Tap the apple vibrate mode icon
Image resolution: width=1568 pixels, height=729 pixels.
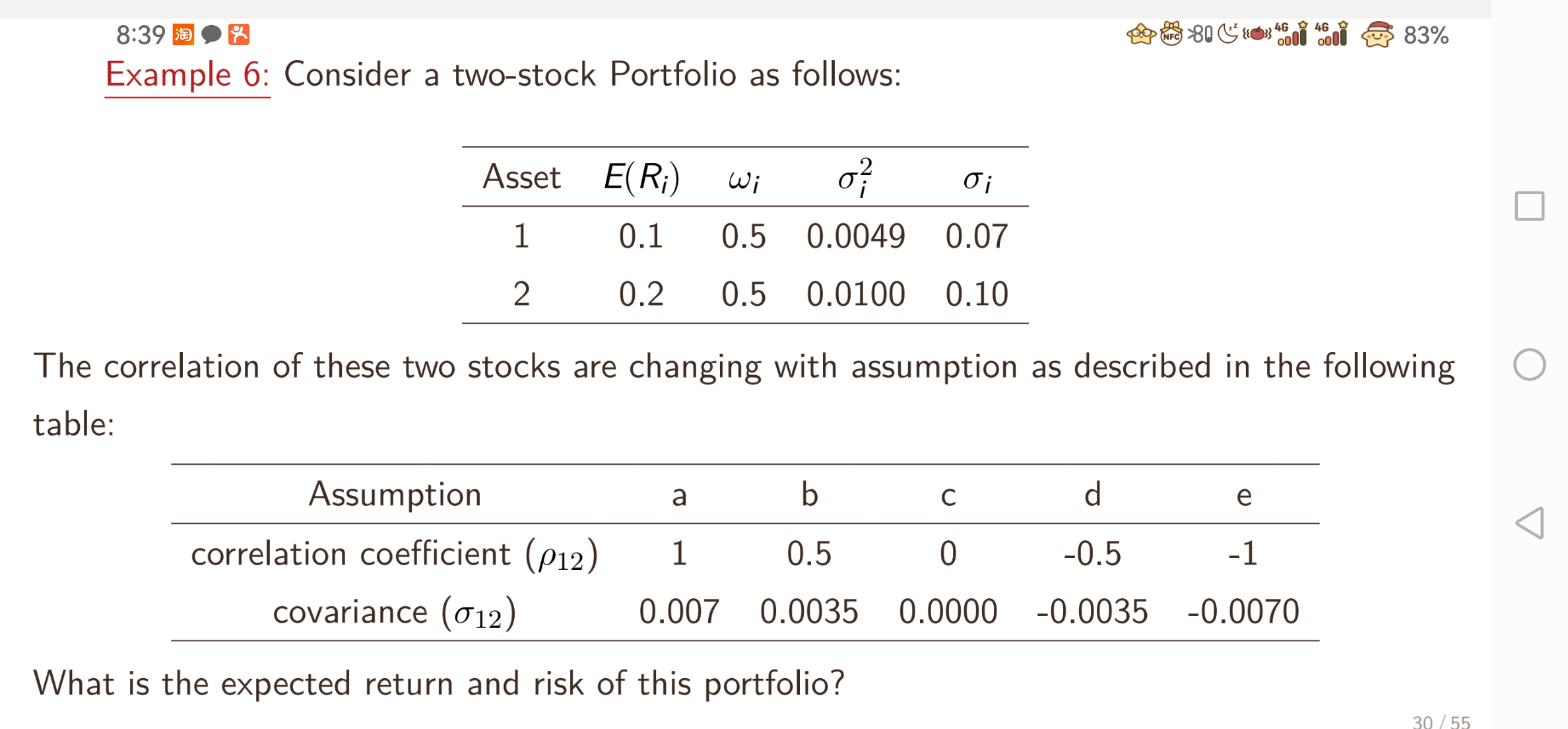tap(1257, 34)
